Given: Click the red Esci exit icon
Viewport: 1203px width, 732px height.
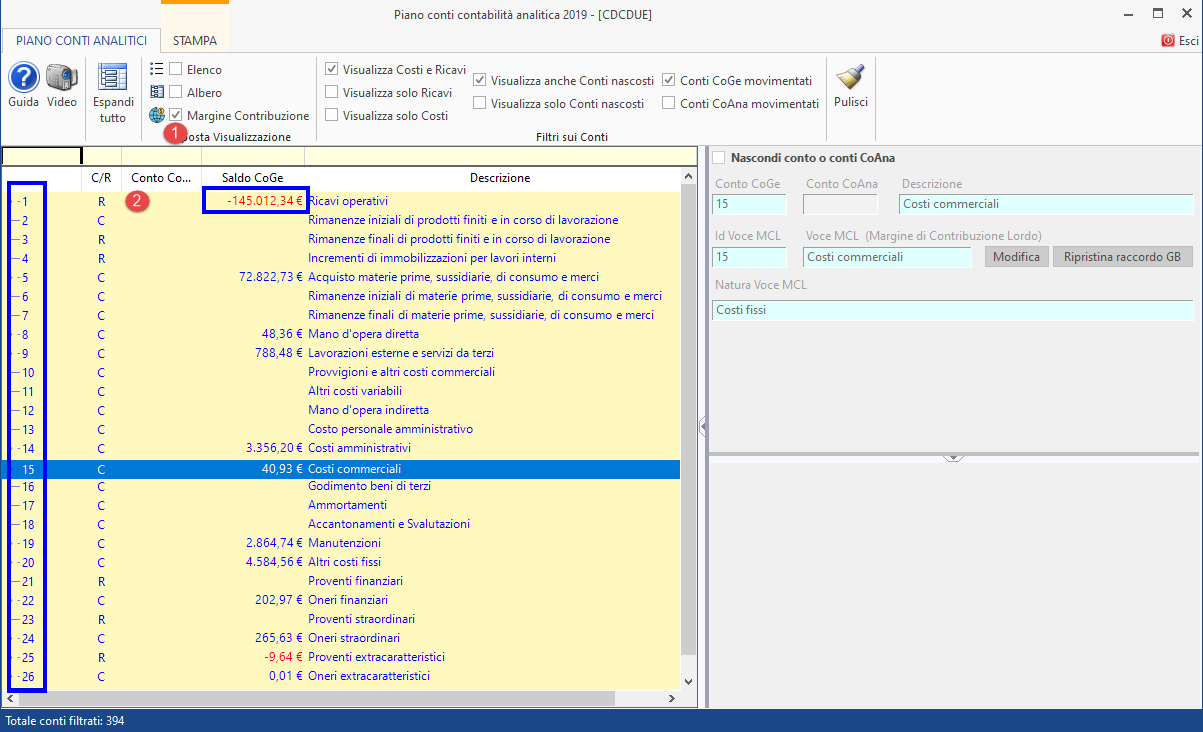Looking at the screenshot, I should 1167,41.
